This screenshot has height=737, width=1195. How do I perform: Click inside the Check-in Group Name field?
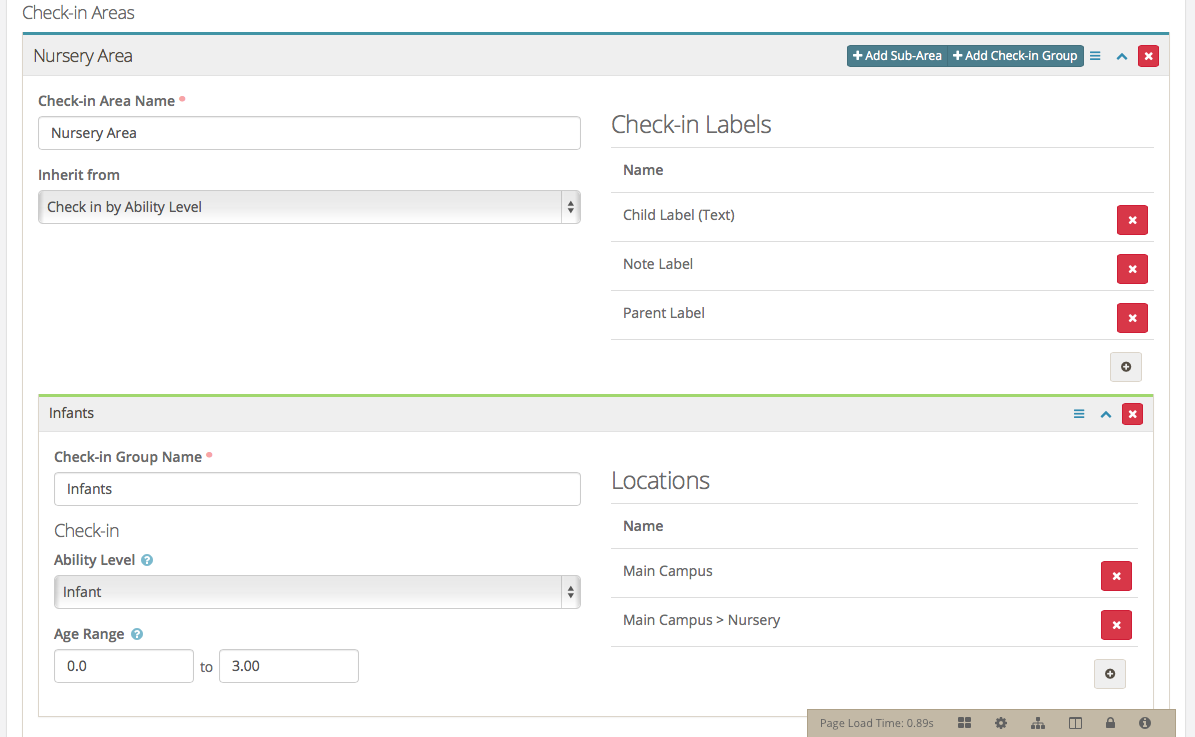[x=316, y=488]
